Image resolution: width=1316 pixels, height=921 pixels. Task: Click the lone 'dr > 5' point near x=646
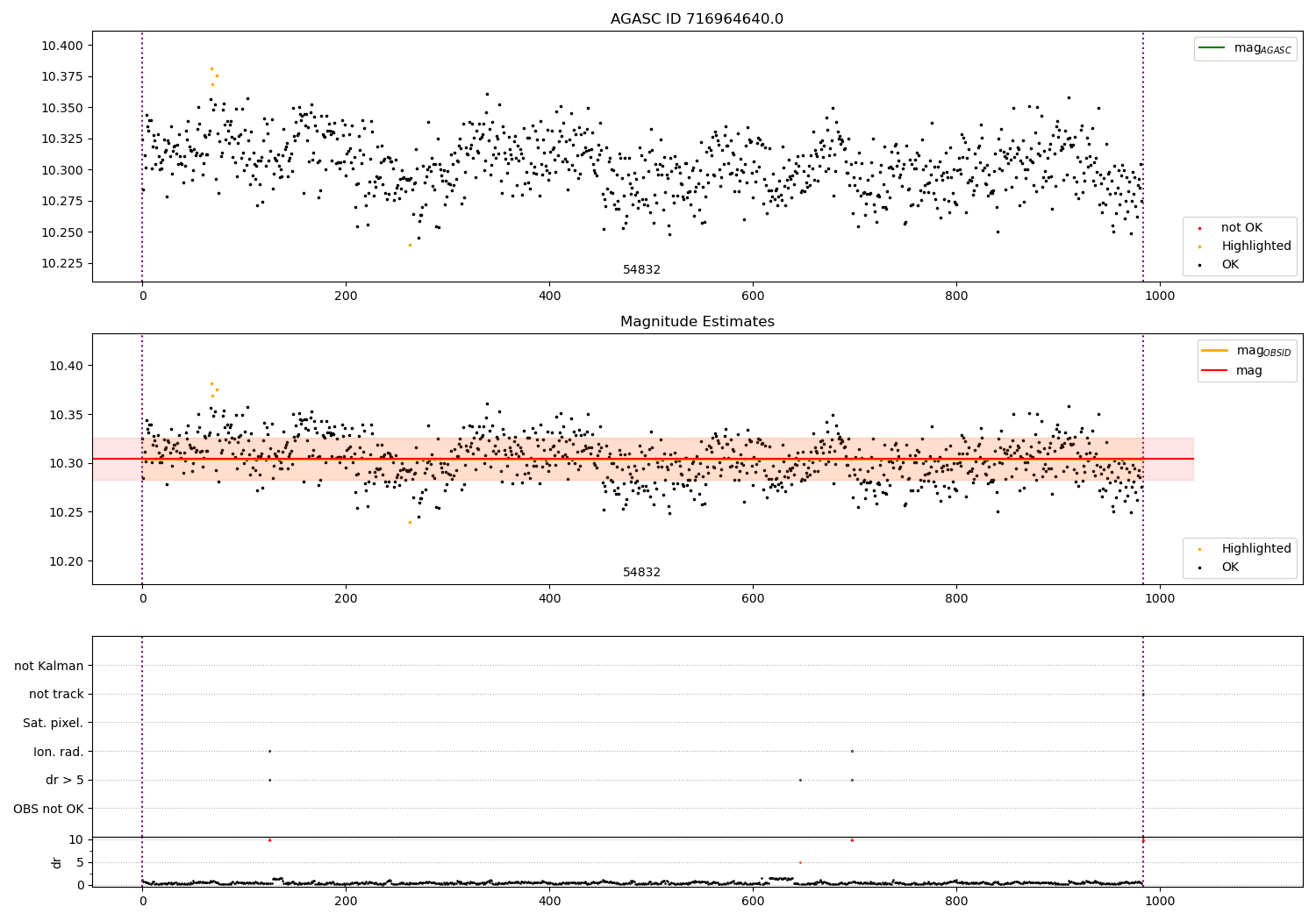point(800,780)
